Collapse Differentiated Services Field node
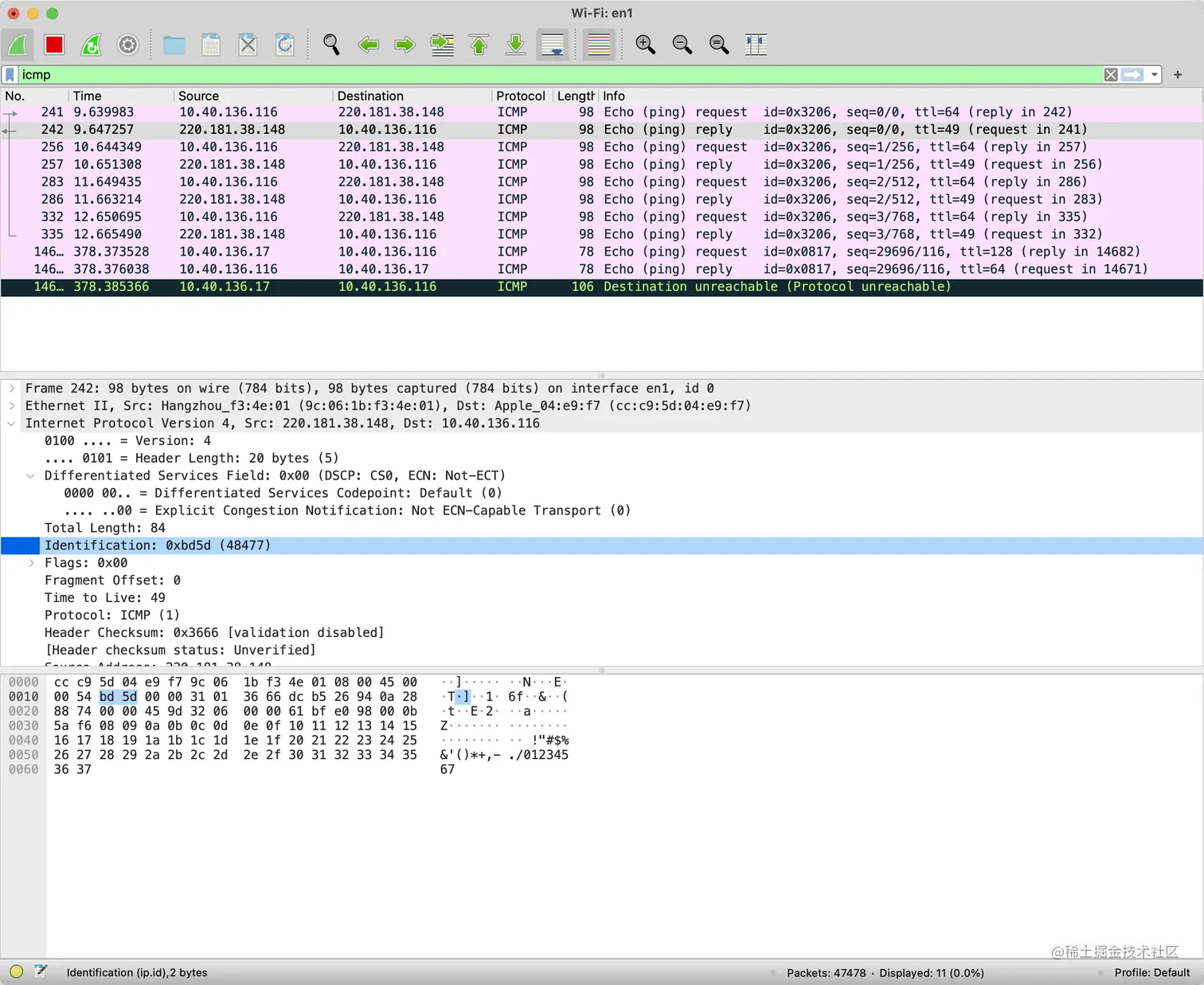Screen dimensions: 1204x985 [31, 476]
